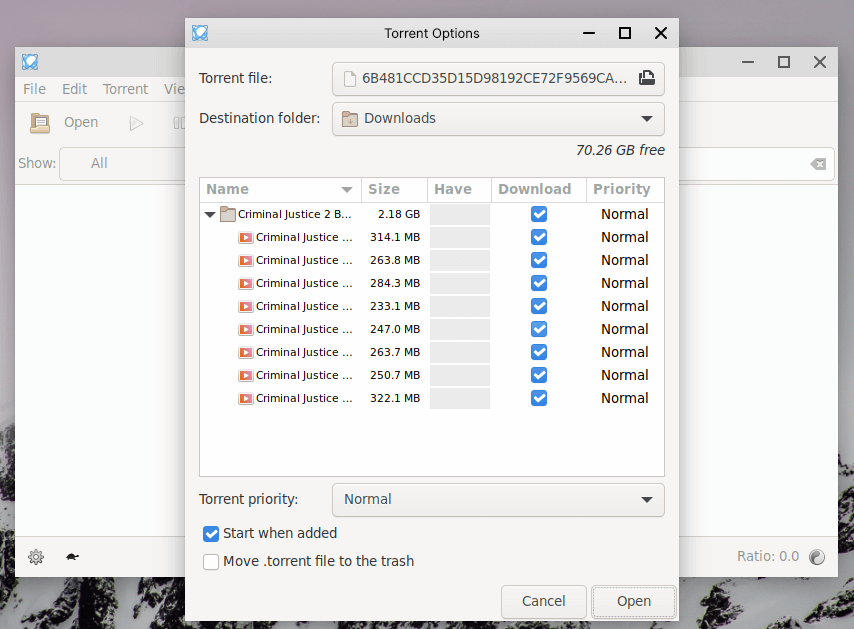854x629 pixels.
Task: Uncheck download for the 247.0 MB file
Action: point(539,329)
